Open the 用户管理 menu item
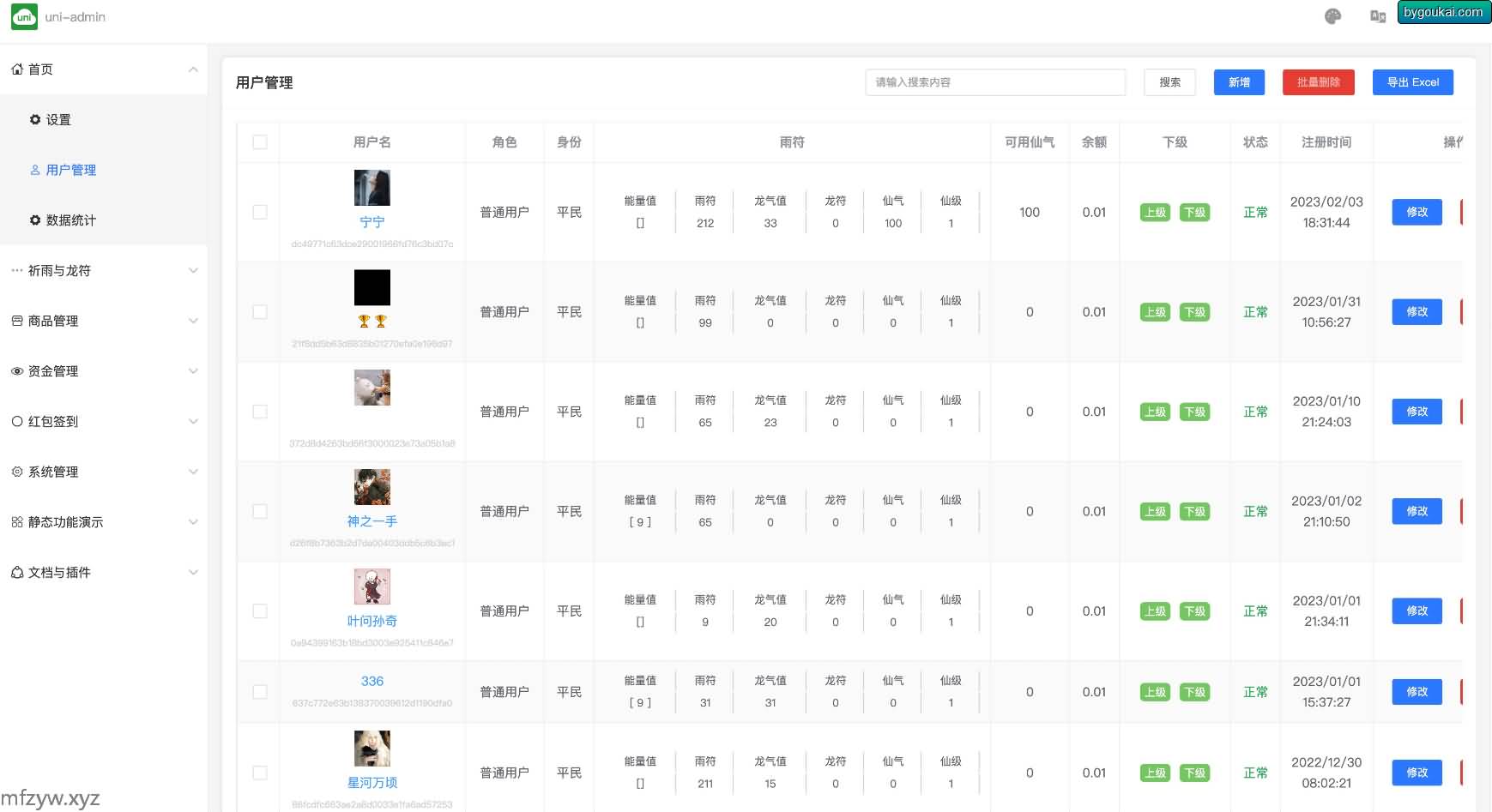Image resolution: width=1492 pixels, height=812 pixels. pos(70,170)
